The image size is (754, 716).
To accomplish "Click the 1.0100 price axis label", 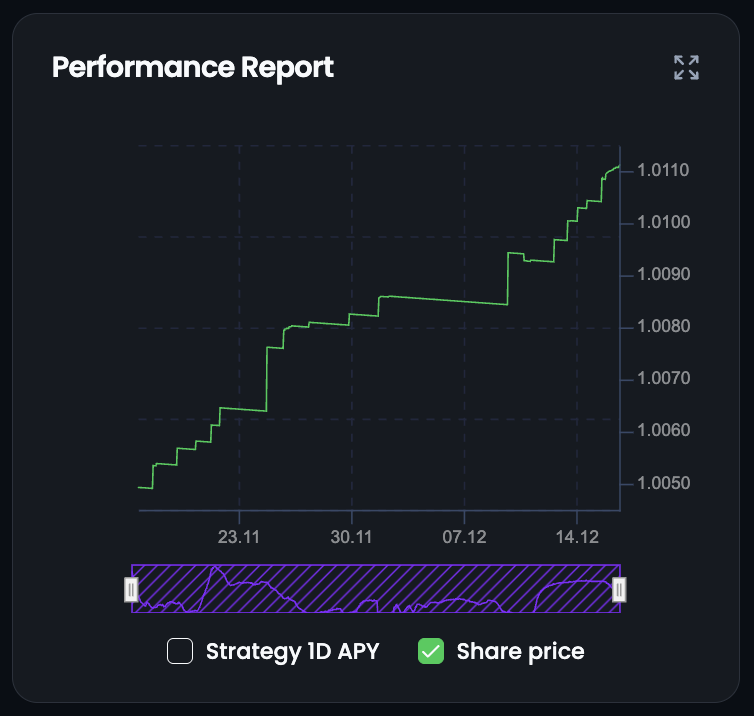I will (x=661, y=223).
